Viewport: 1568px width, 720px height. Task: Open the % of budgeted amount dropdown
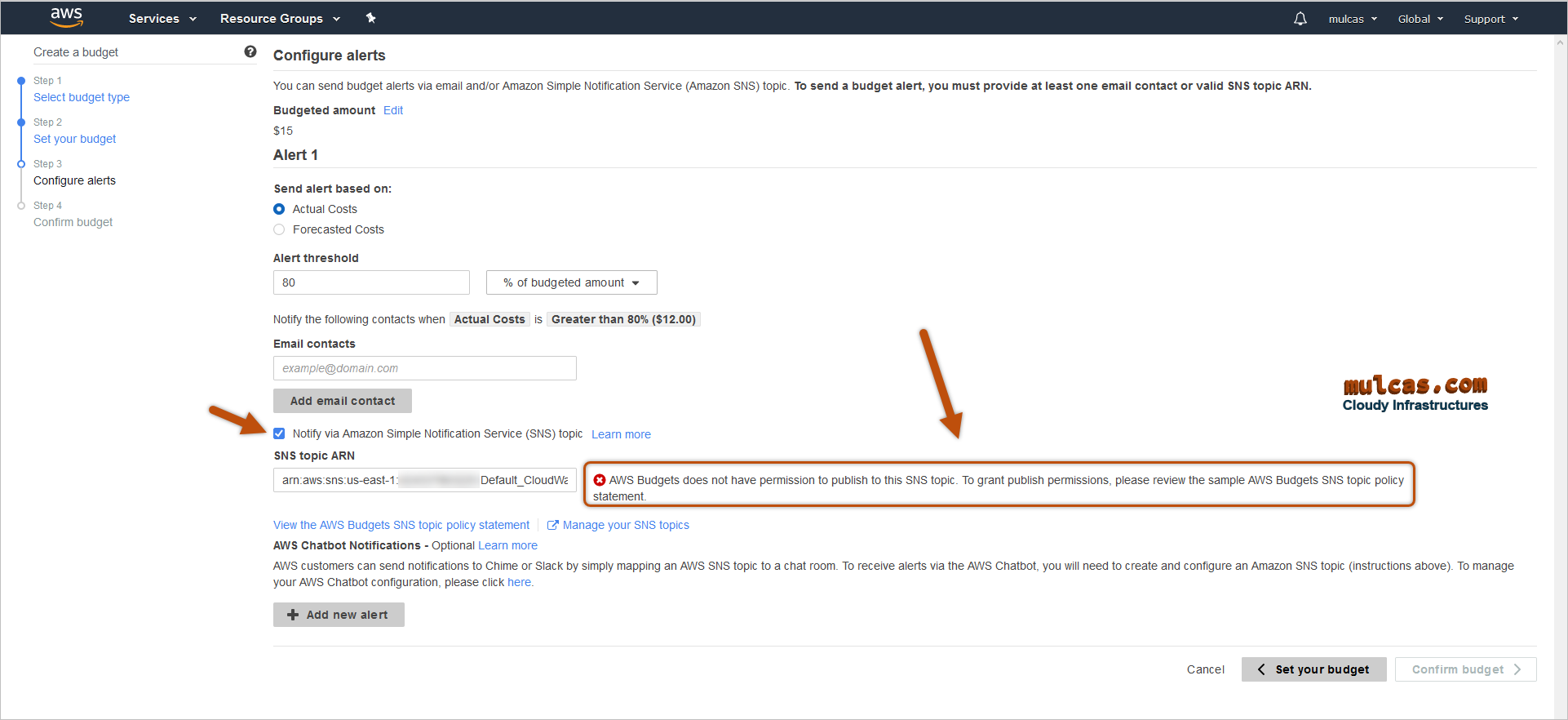[571, 282]
